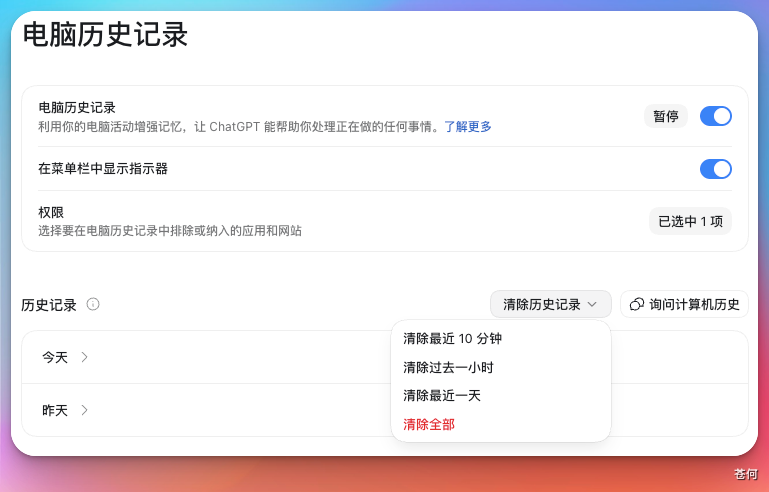
Task: Click the 在菜单栏中显示指示器 label text
Action: pyautogui.click(x=103, y=169)
